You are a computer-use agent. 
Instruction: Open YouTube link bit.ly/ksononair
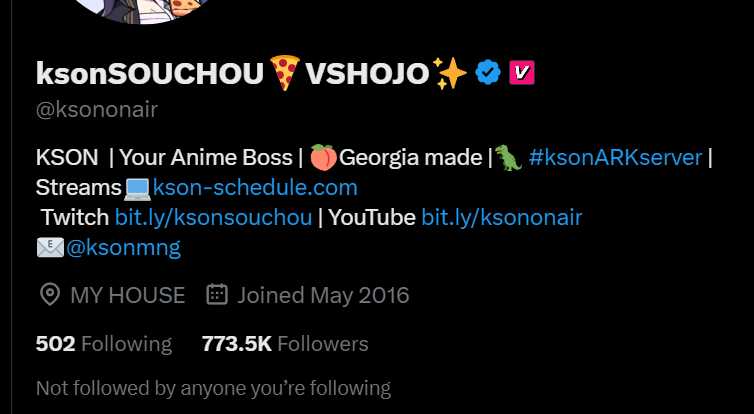point(502,217)
